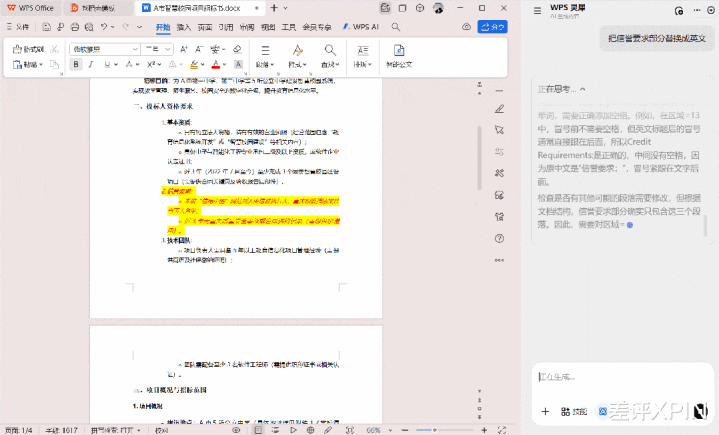This screenshot has width=719, height=435.
Task: Open the File menu
Action: (x=18, y=27)
